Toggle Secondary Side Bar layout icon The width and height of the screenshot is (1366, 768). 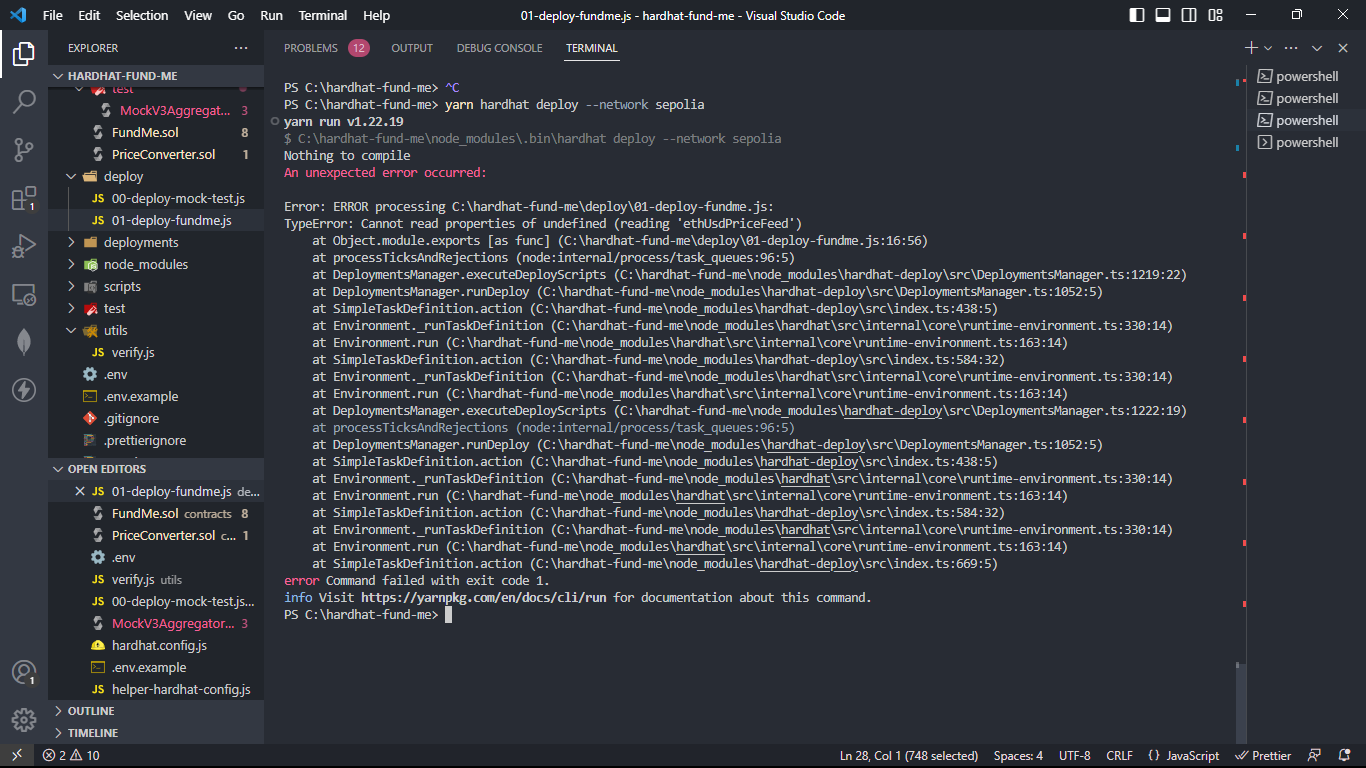tap(1188, 15)
